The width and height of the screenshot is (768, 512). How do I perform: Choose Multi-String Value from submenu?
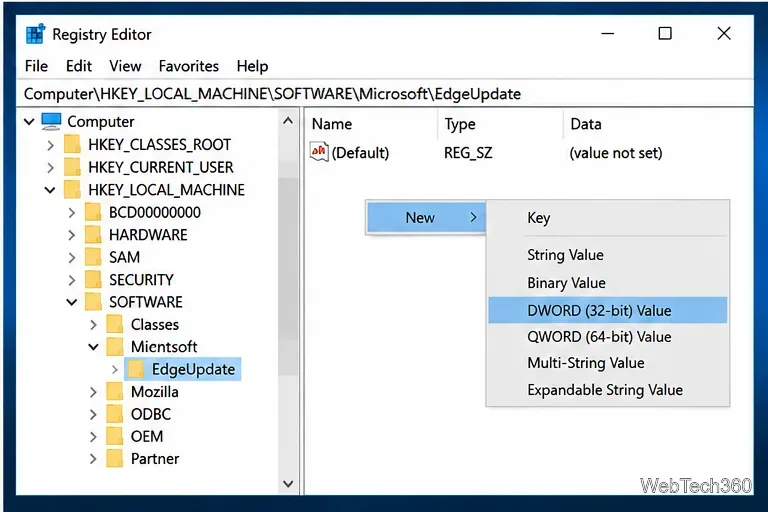(x=607, y=363)
